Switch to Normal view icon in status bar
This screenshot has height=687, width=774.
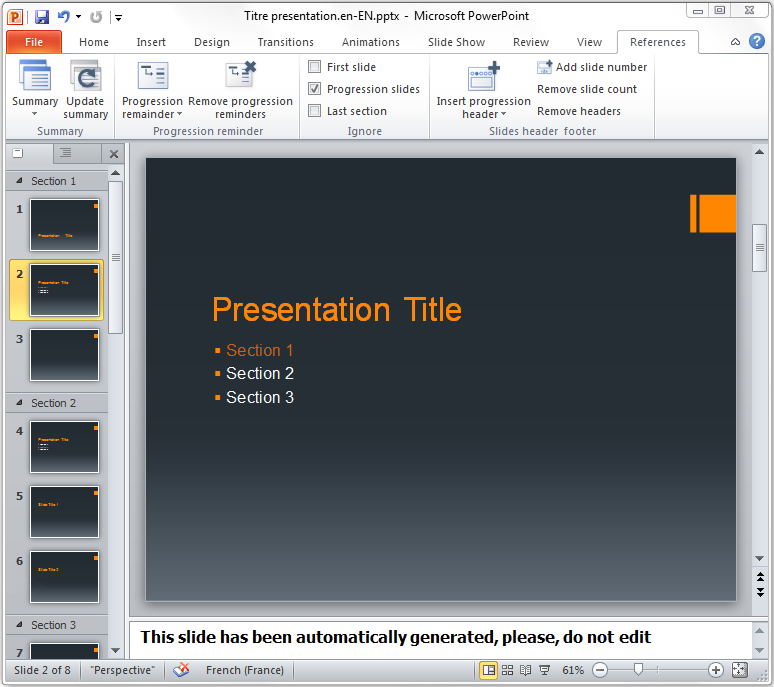pos(489,670)
